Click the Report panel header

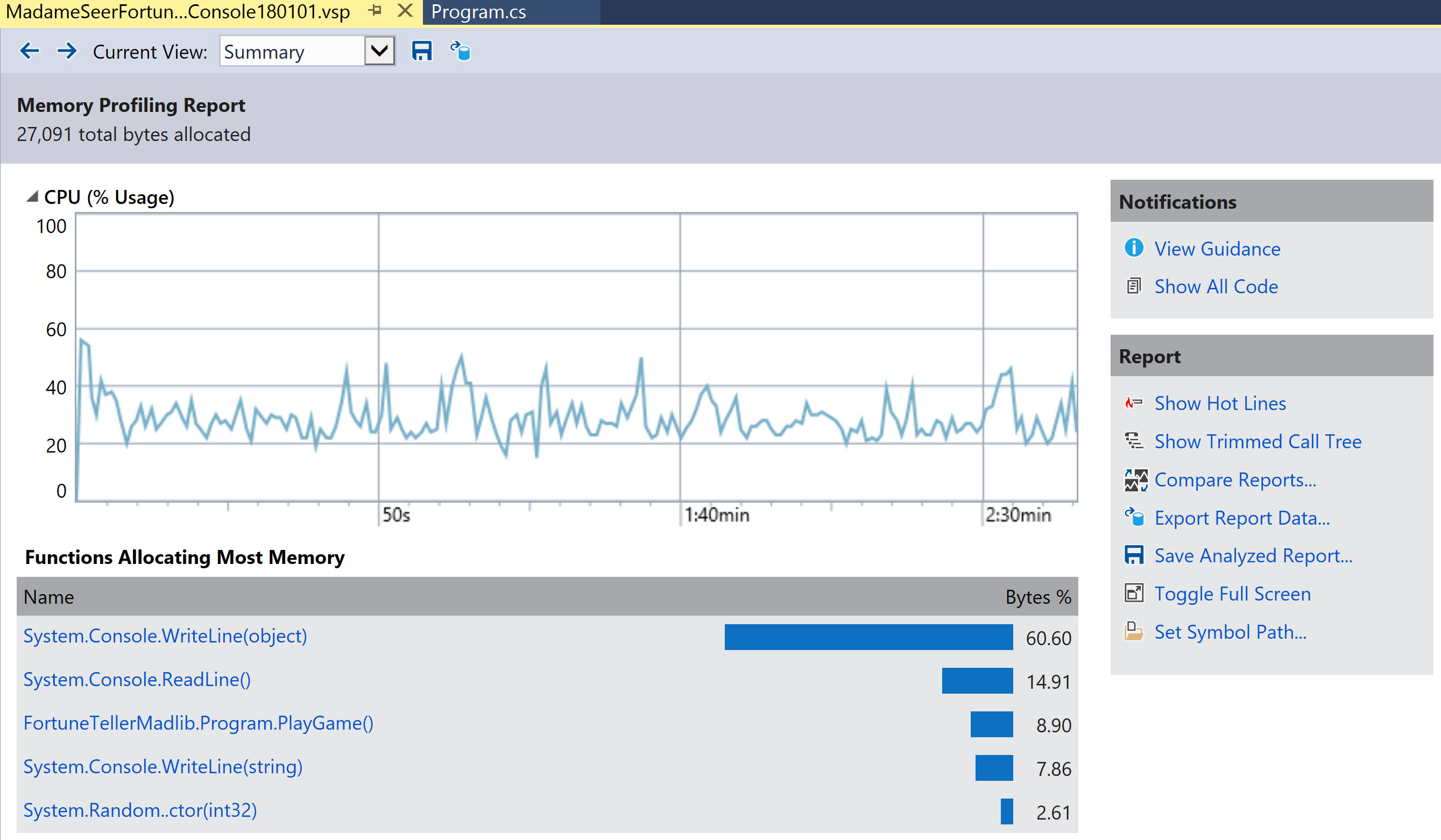tap(1272, 356)
